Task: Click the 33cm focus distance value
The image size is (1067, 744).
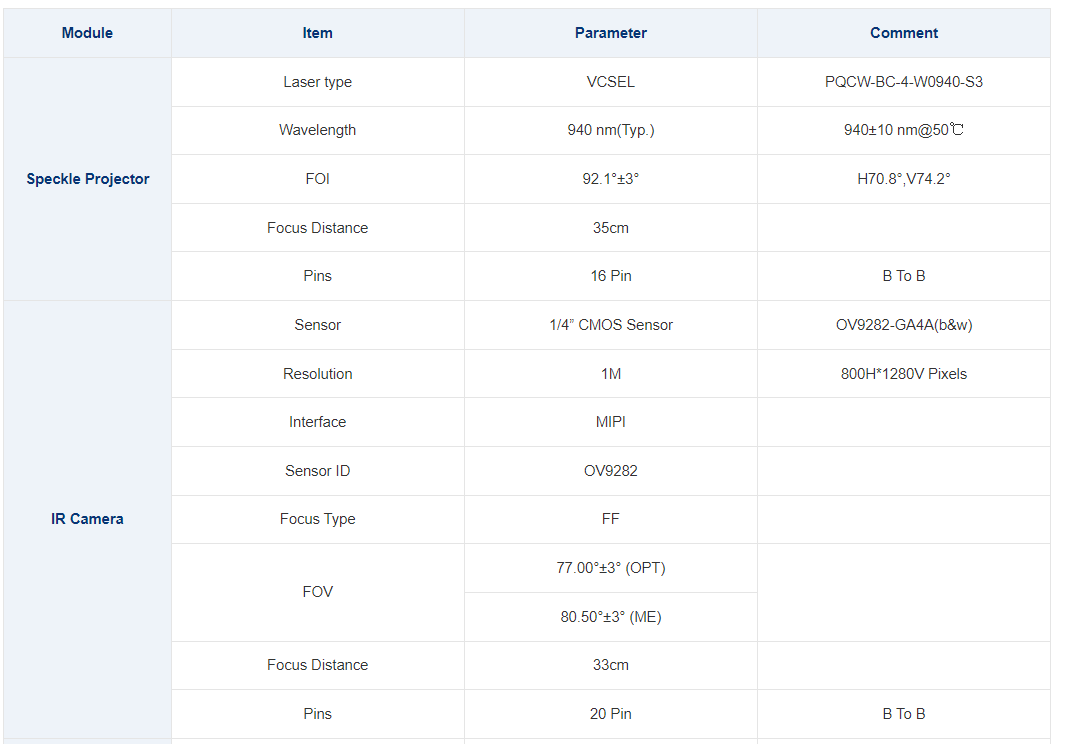Action: tap(610, 665)
